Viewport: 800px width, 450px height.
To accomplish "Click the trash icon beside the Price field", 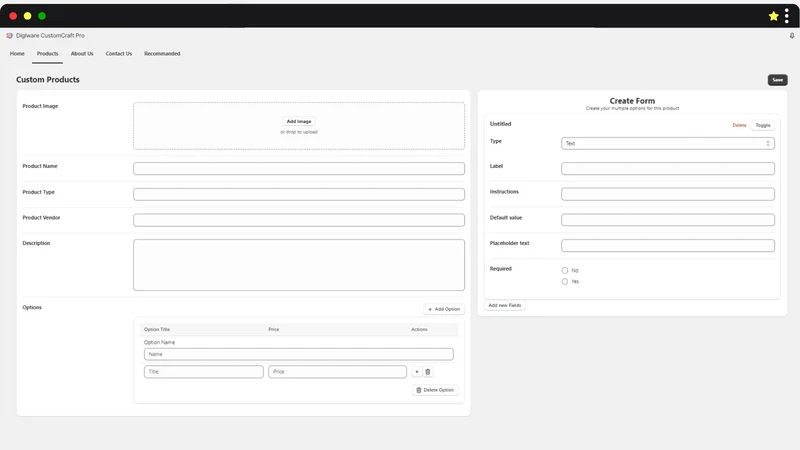I will coord(428,372).
